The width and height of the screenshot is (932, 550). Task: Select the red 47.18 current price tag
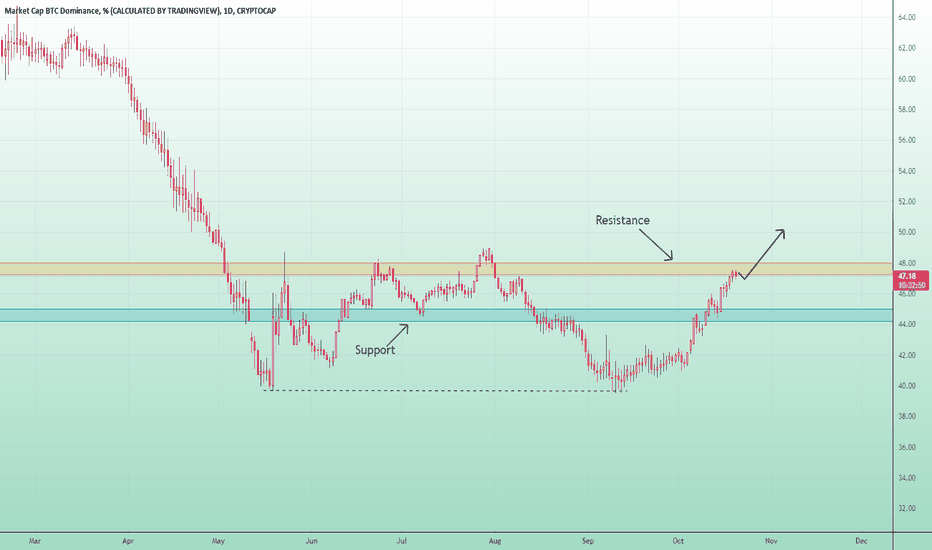[x=912, y=281]
